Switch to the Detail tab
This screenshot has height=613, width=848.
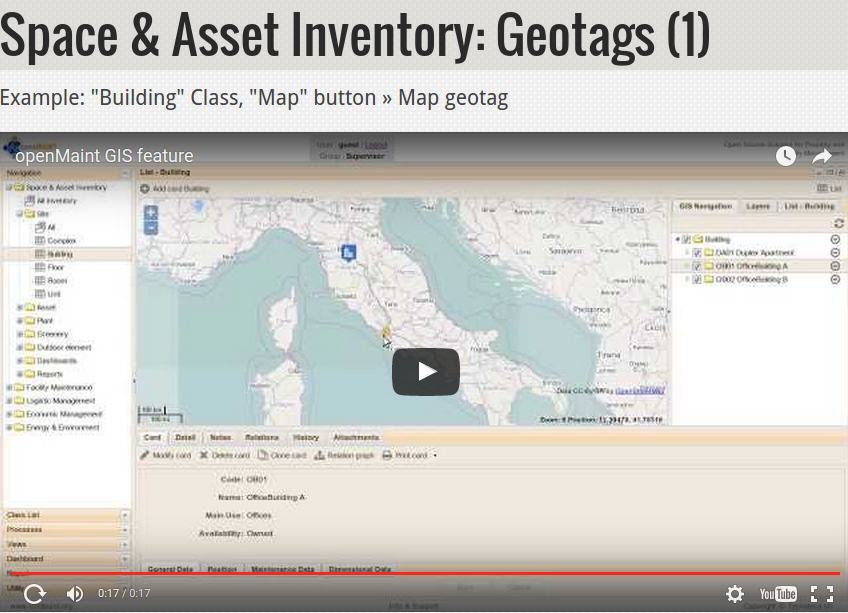(x=185, y=437)
